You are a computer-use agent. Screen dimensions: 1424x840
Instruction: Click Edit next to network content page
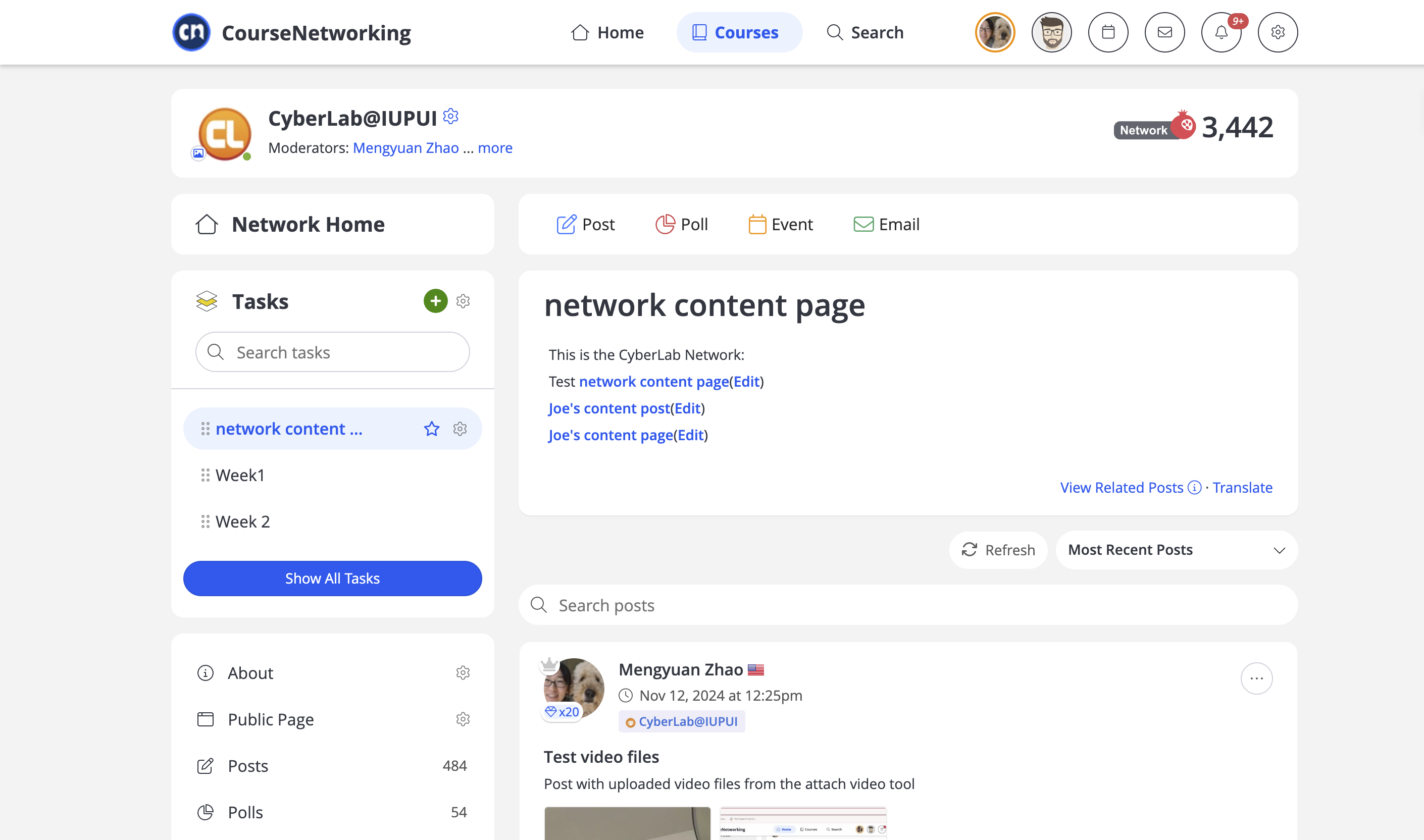746,382
